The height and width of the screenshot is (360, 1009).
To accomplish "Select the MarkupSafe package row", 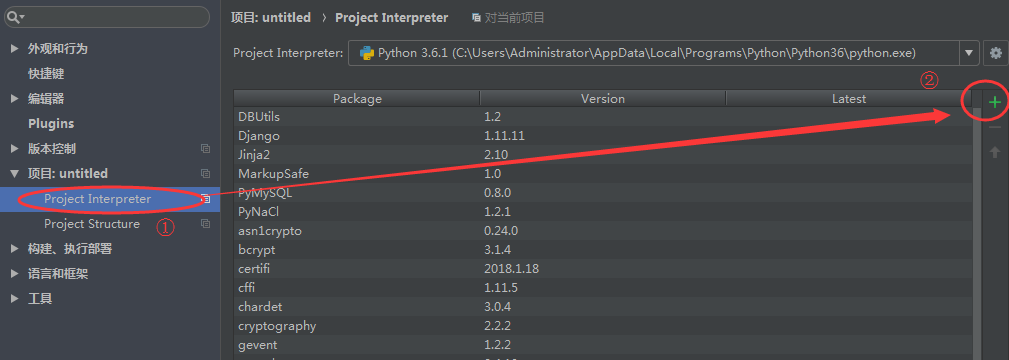I will click(x=603, y=174).
